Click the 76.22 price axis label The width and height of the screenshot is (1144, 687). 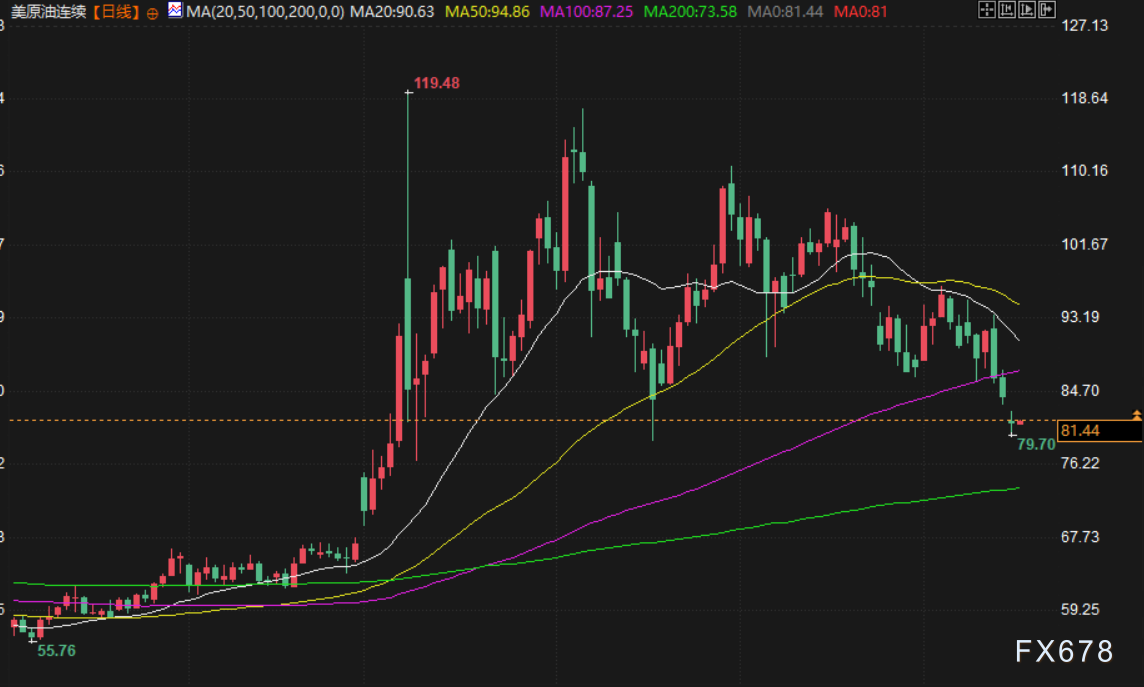pos(1081,463)
